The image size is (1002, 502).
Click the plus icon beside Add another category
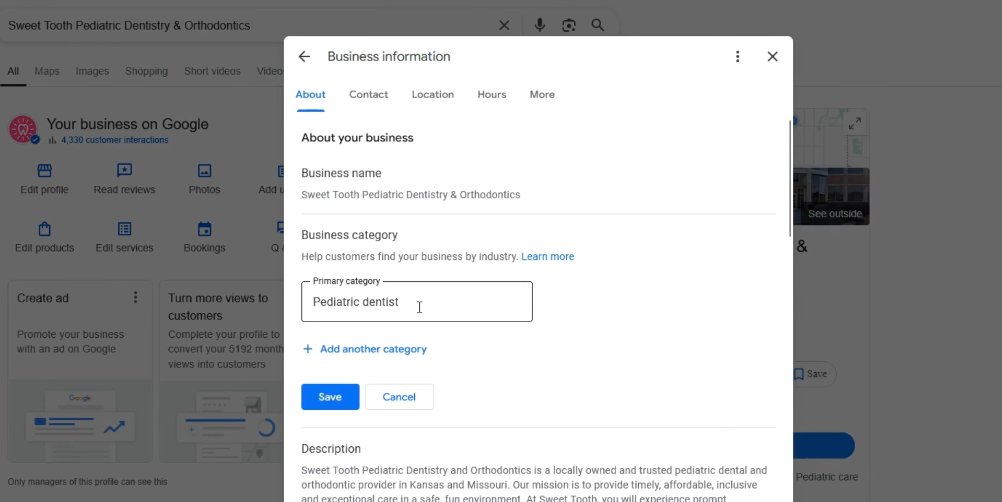pos(307,349)
